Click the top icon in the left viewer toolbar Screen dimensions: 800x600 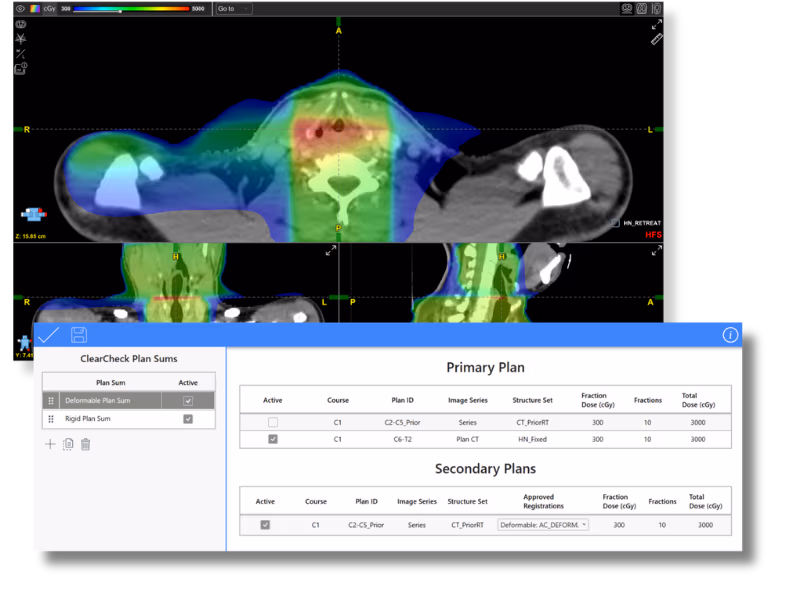point(21,24)
